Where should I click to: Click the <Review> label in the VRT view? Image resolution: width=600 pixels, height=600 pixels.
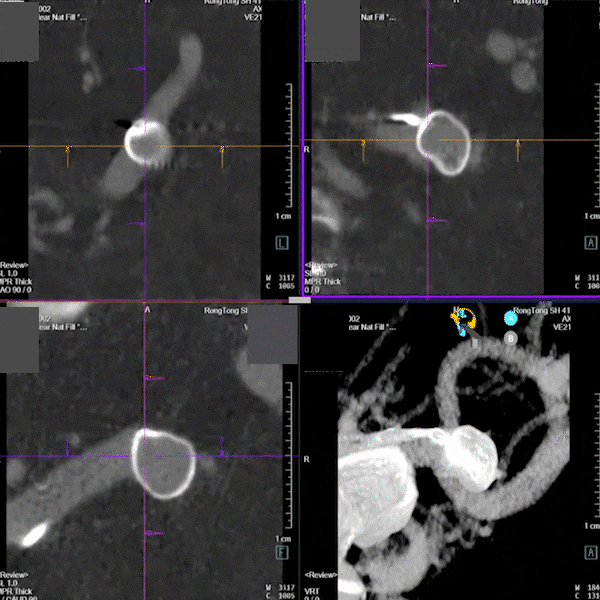[x=321, y=575]
